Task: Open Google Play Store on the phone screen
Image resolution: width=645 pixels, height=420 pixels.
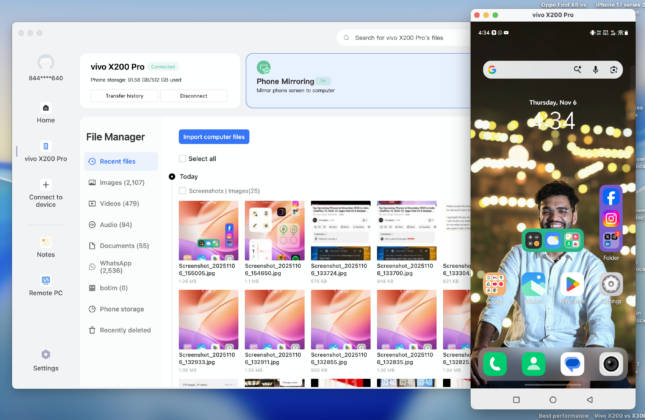Action: coord(571,284)
